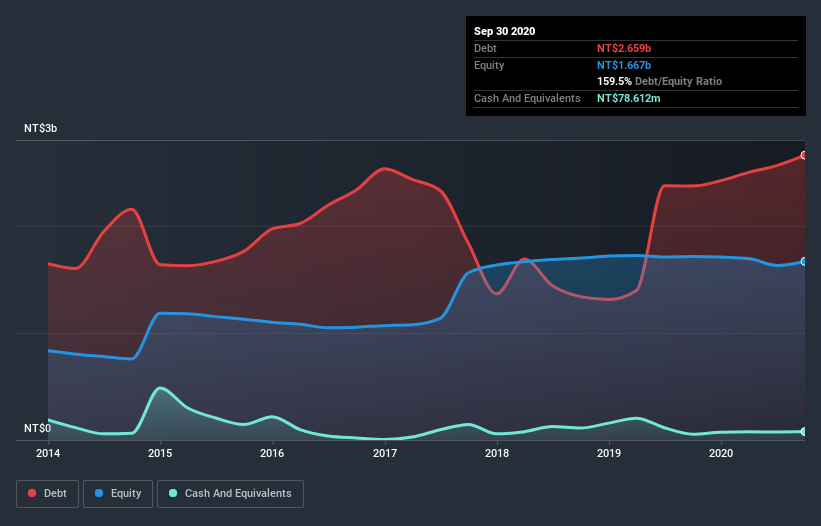
Task: Click the NT$78.612m cash value
Action: pos(628,98)
